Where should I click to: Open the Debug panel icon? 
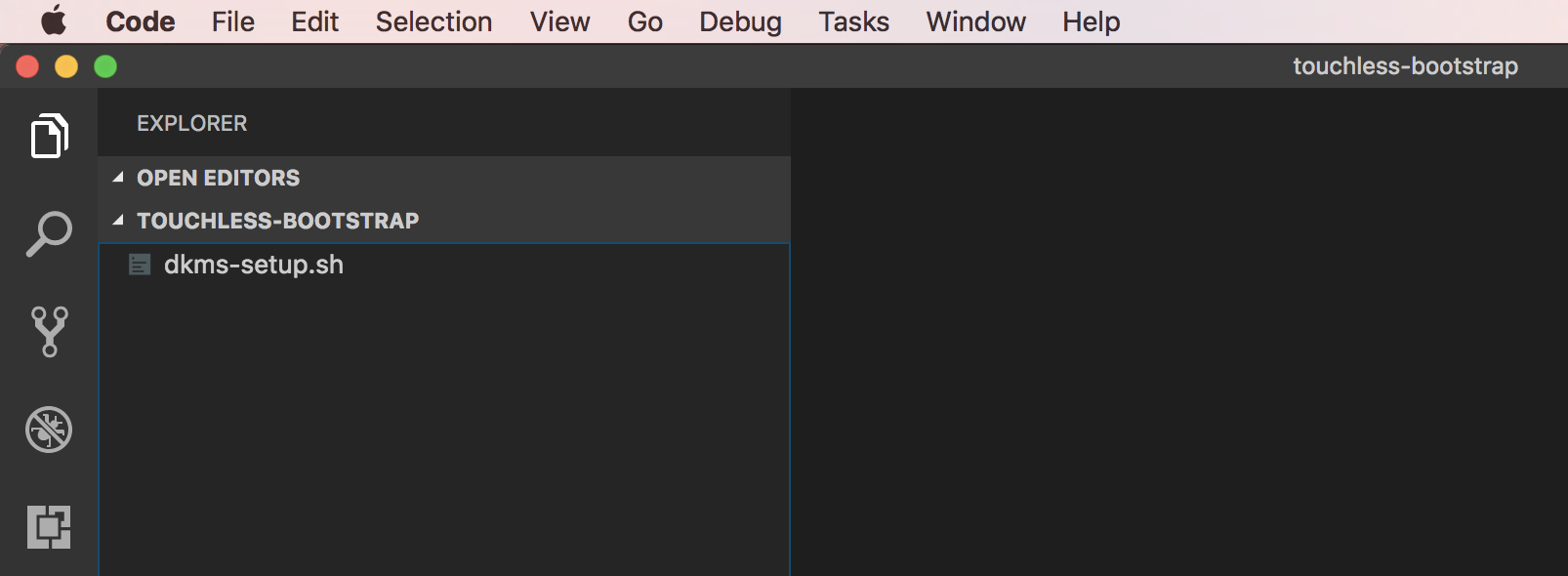click(47, 430)
